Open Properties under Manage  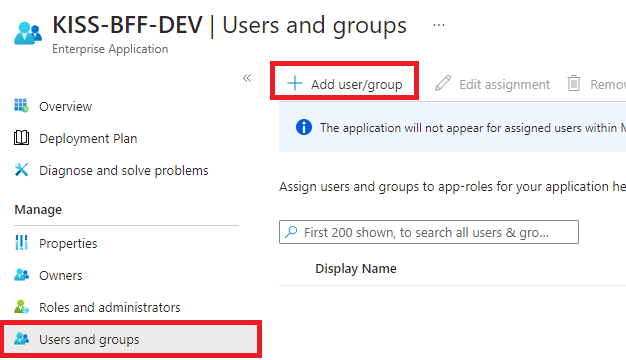[68, 243]
